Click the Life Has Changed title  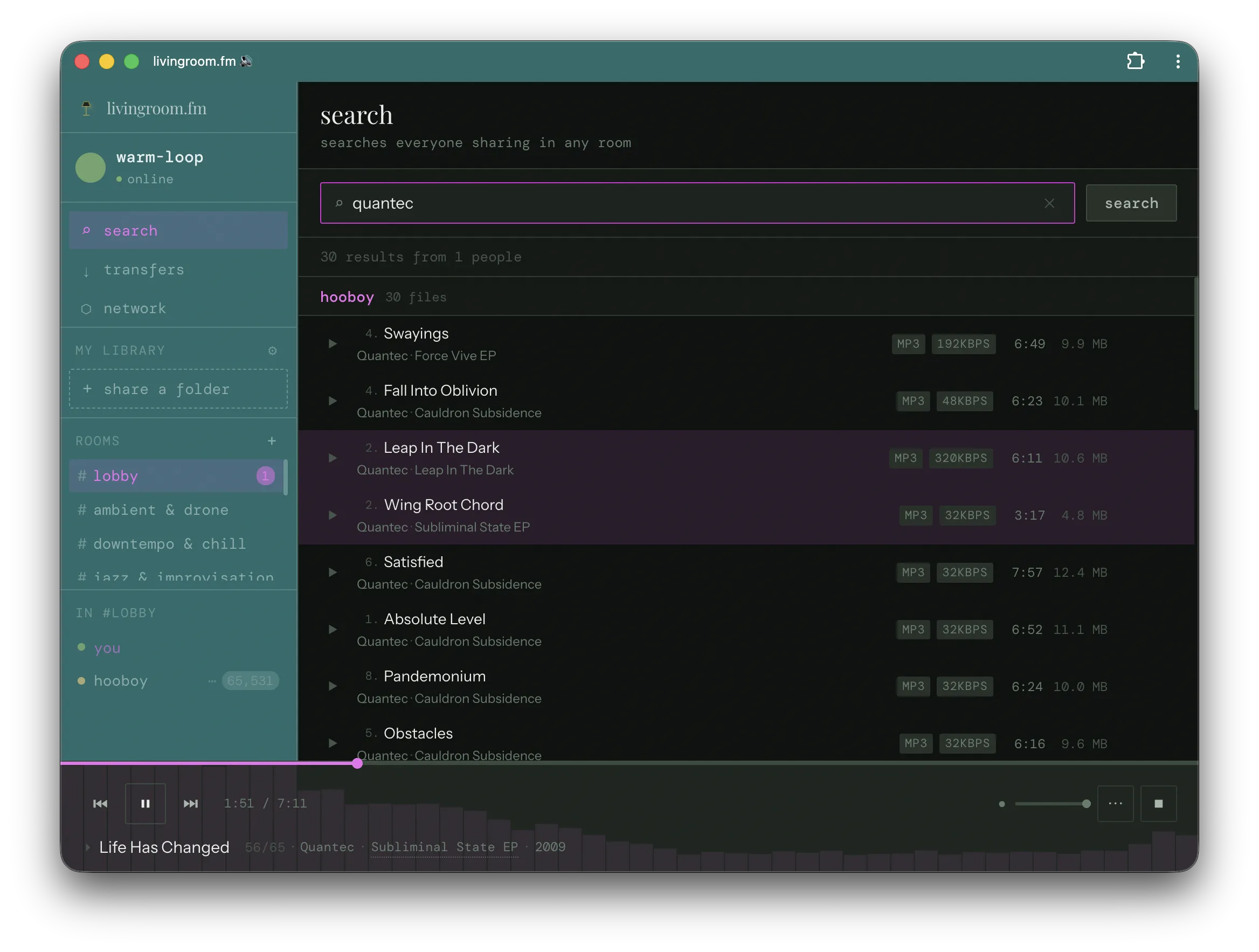coord(164,847)
